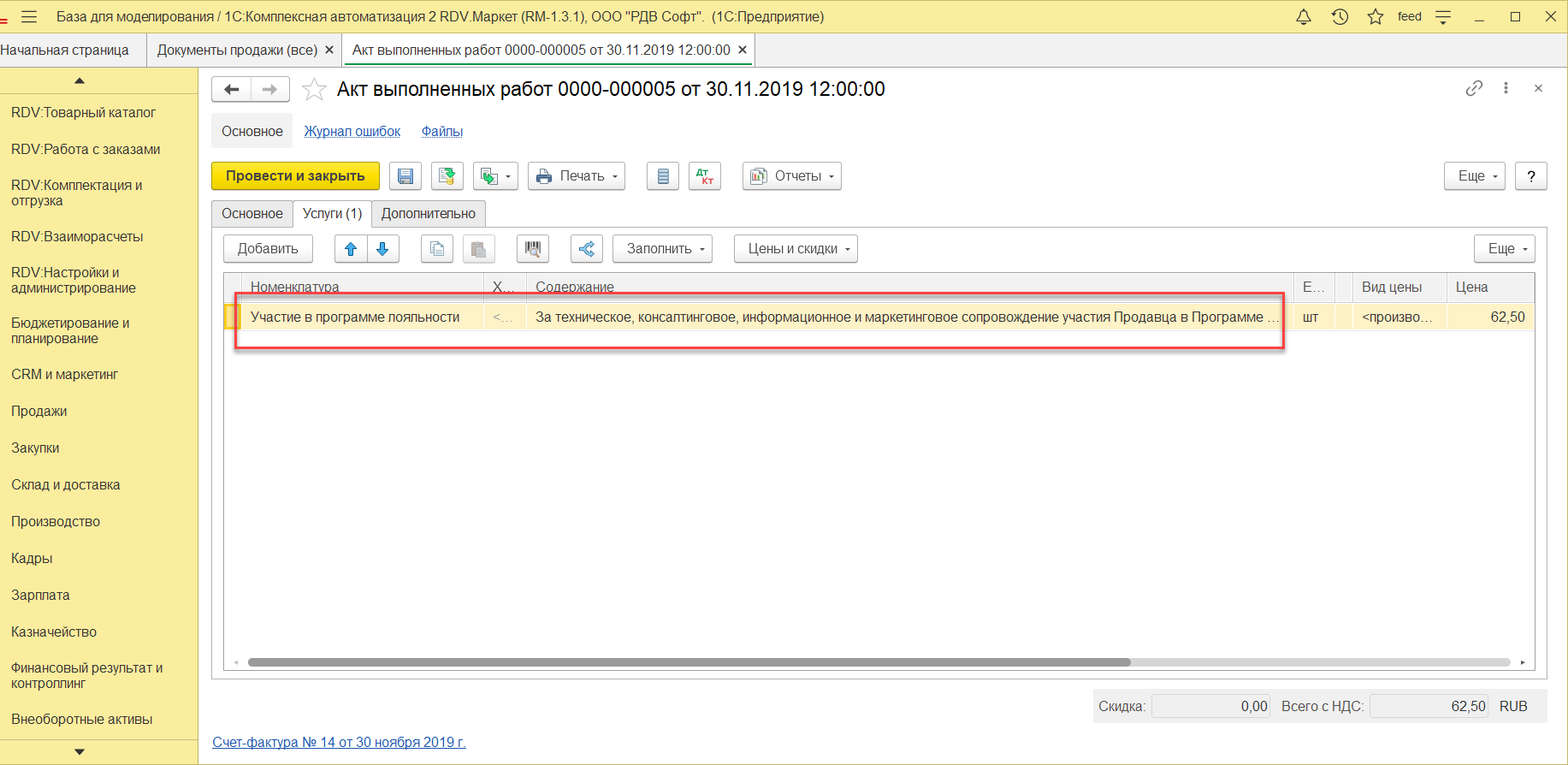
Task: Select the Услуги (1) tab
Action: click(x=333, y=214)
